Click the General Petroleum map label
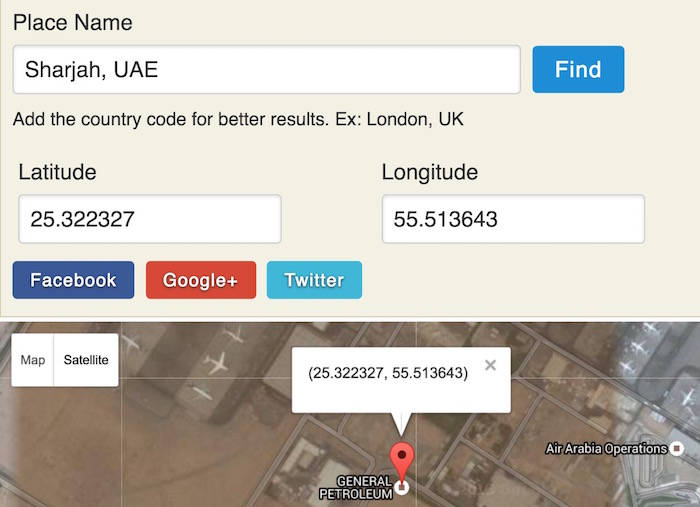 tap(356, 488)
